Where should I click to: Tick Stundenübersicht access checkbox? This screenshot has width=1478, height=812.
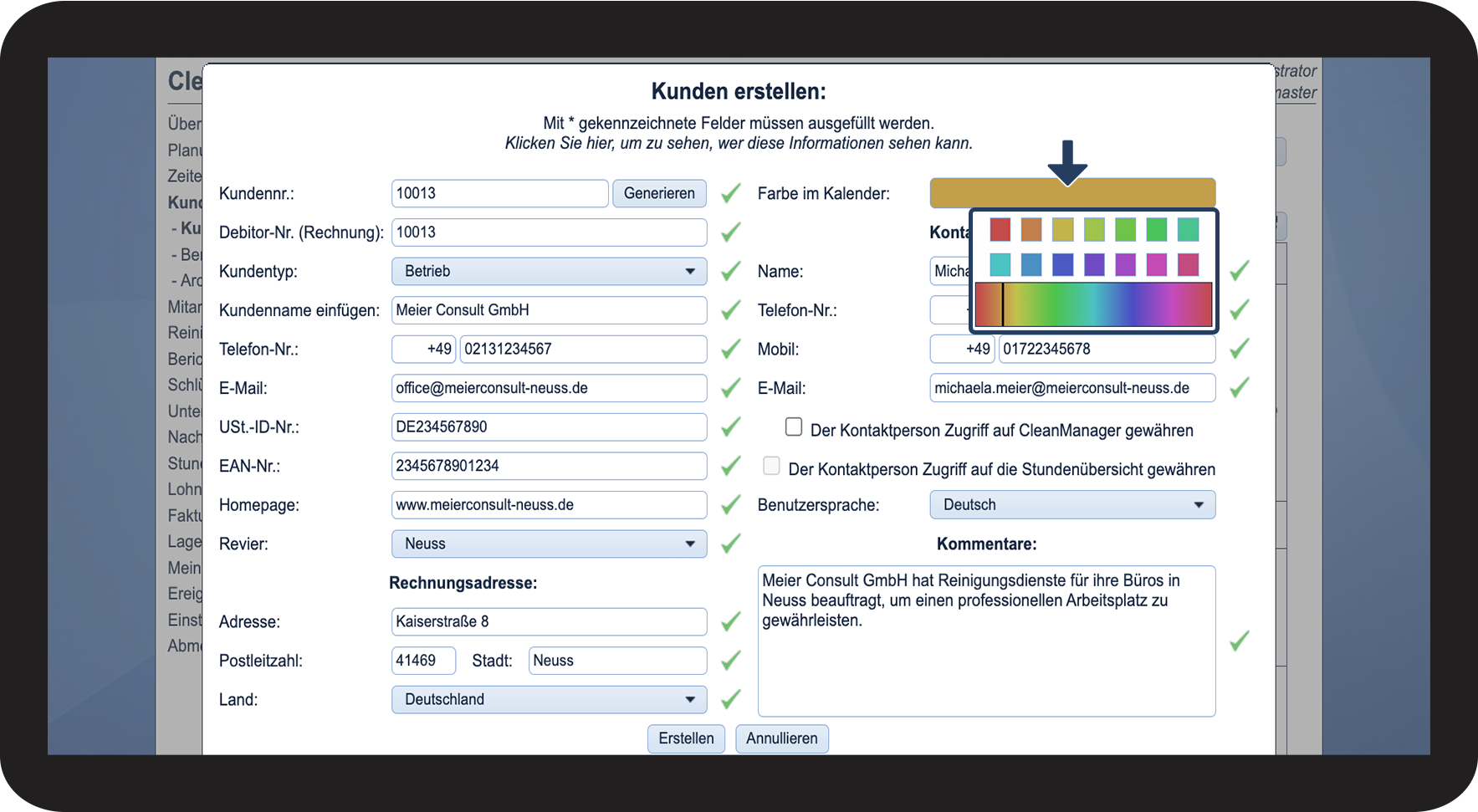pos(771,466)
